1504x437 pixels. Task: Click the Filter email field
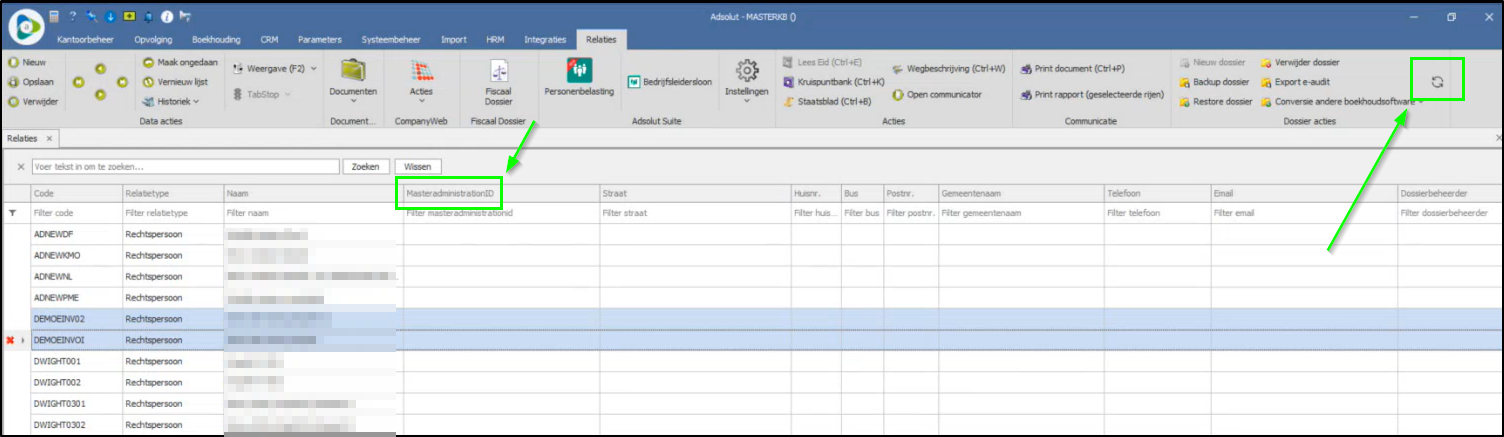(1303, 213)
